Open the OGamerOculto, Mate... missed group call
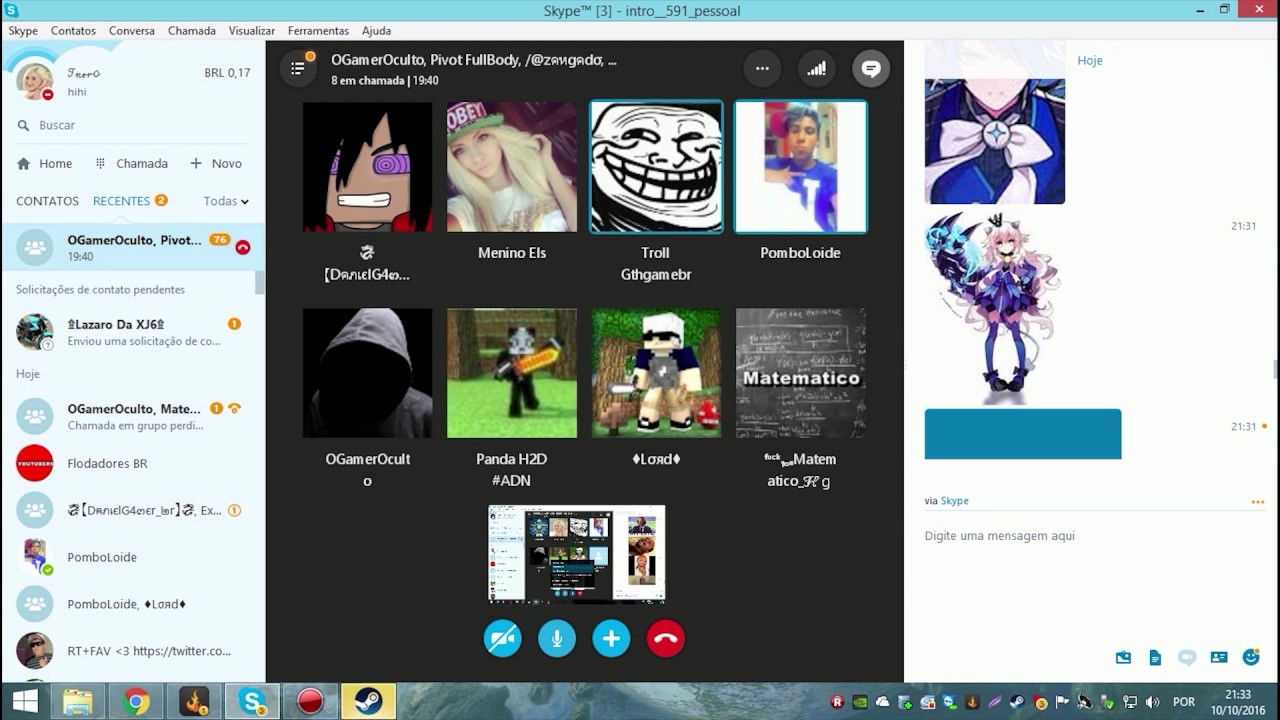The height and width of the screenshot is (720, 1280). point(132,416)
